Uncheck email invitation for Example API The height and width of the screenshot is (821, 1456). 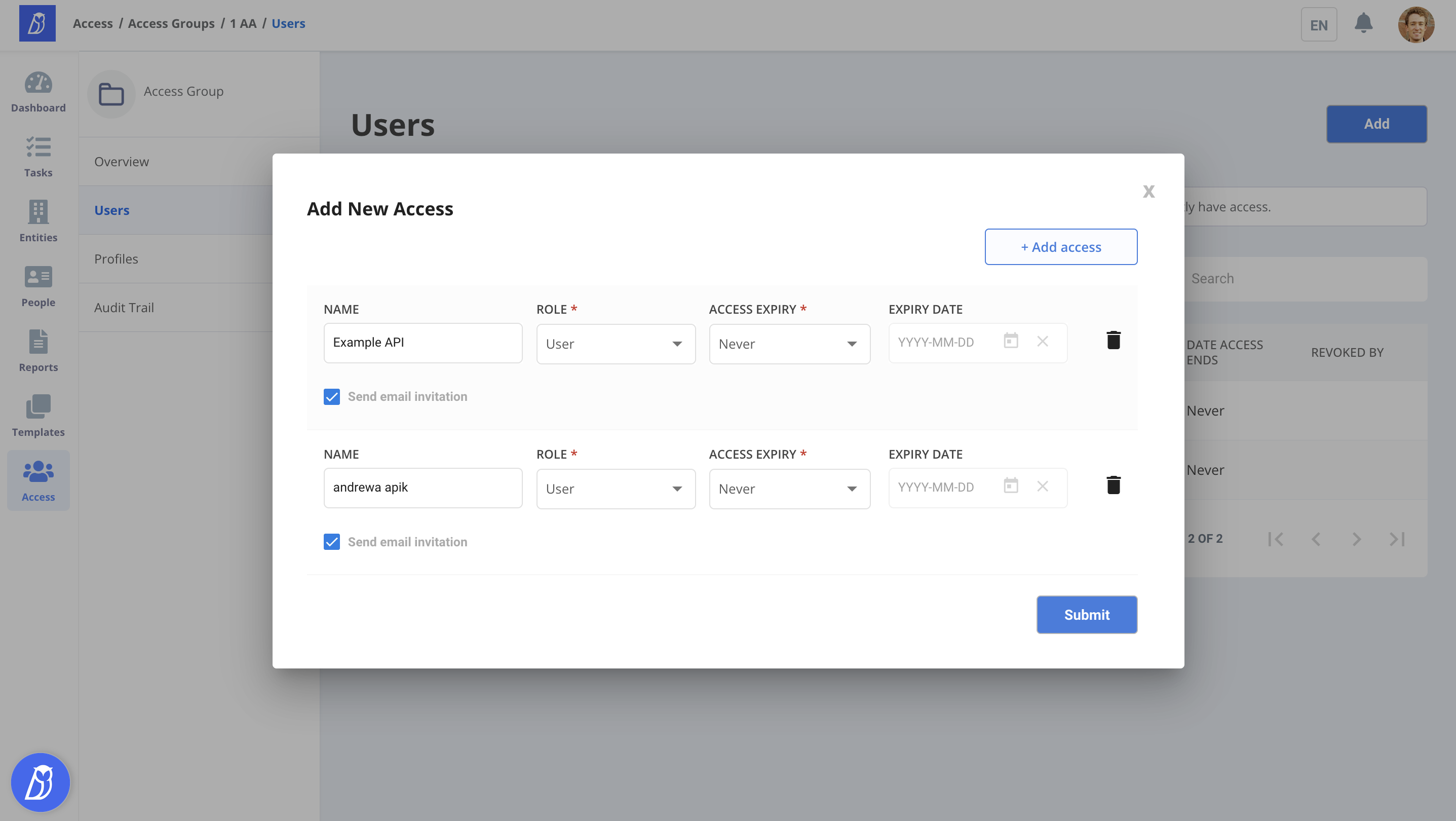332,397
